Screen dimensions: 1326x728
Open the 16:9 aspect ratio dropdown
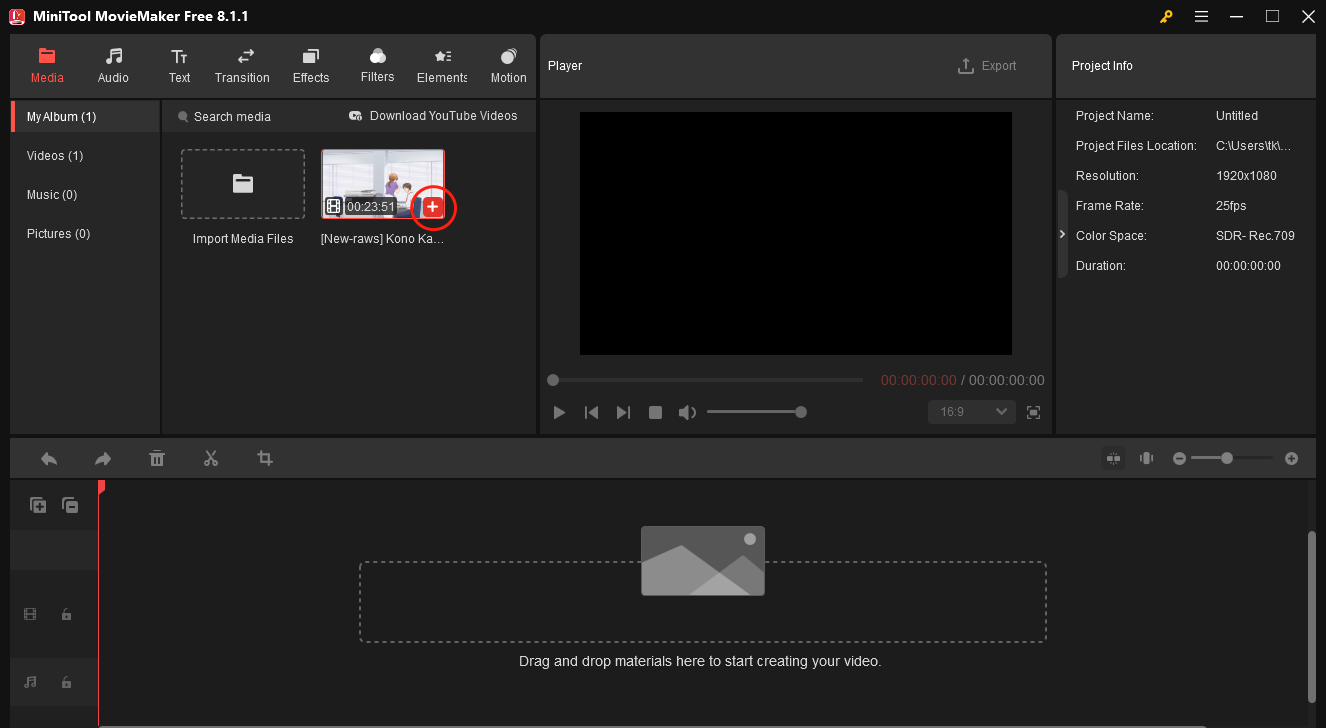(972, 412)
